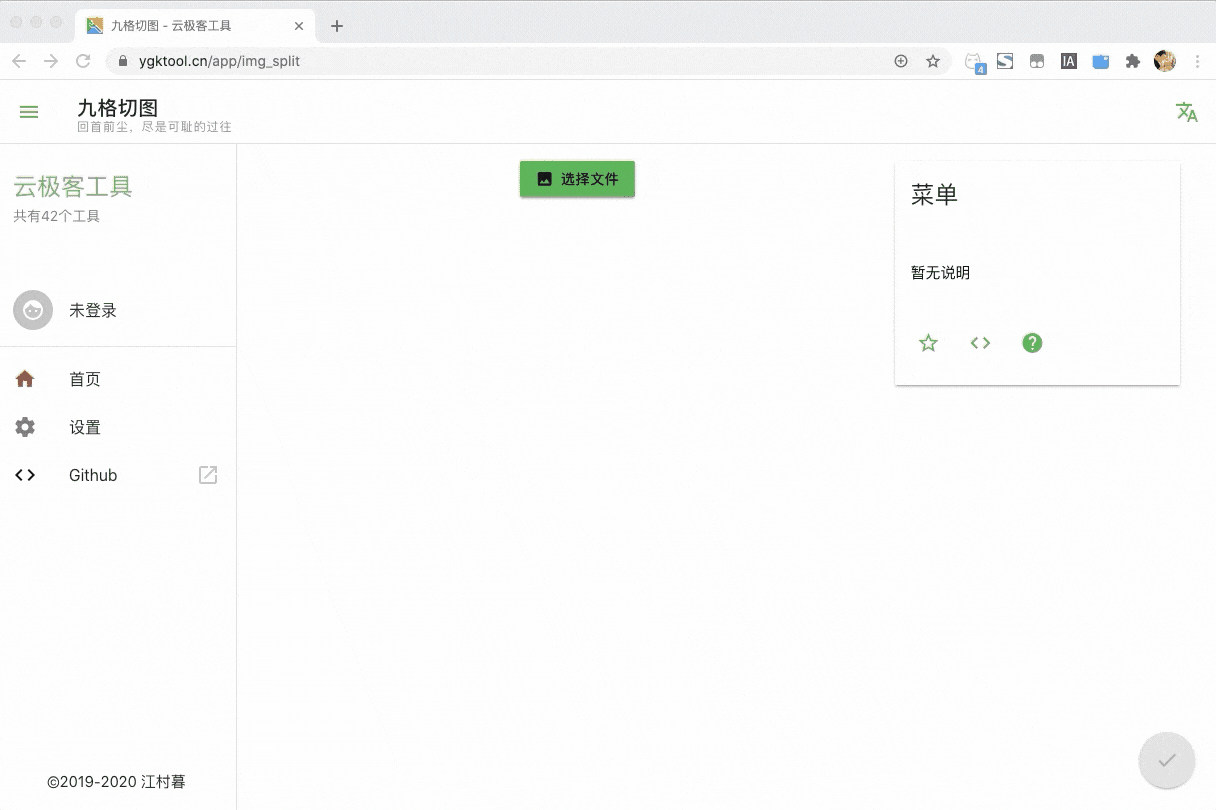Open the Chrome extensions puzzle icon

click(x=1133, y=61)
